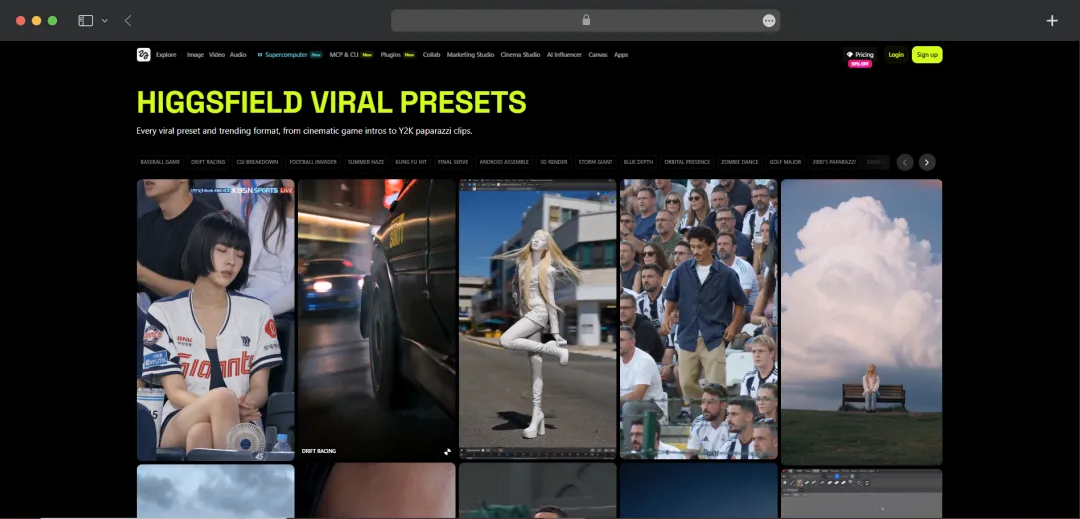This screenshot has width=1080, height=519.
Task: Click the 30% OFF badge
Action: 860,64
